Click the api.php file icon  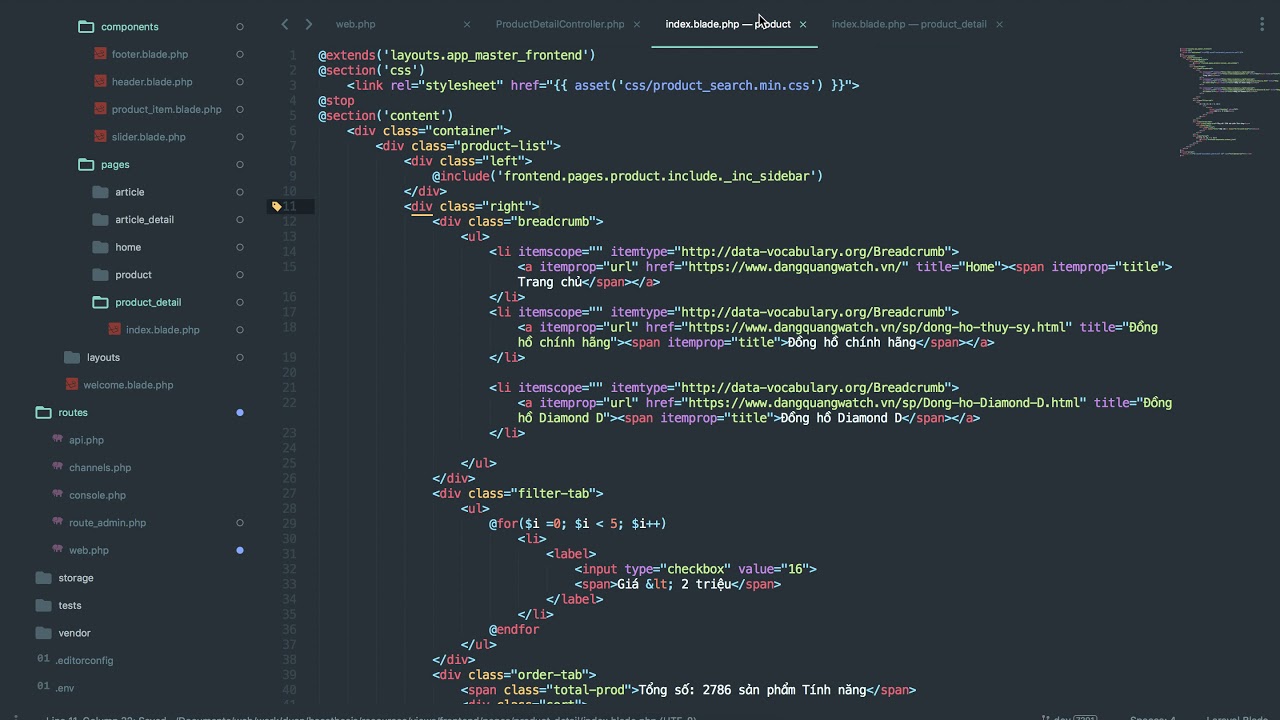point(58,440)
